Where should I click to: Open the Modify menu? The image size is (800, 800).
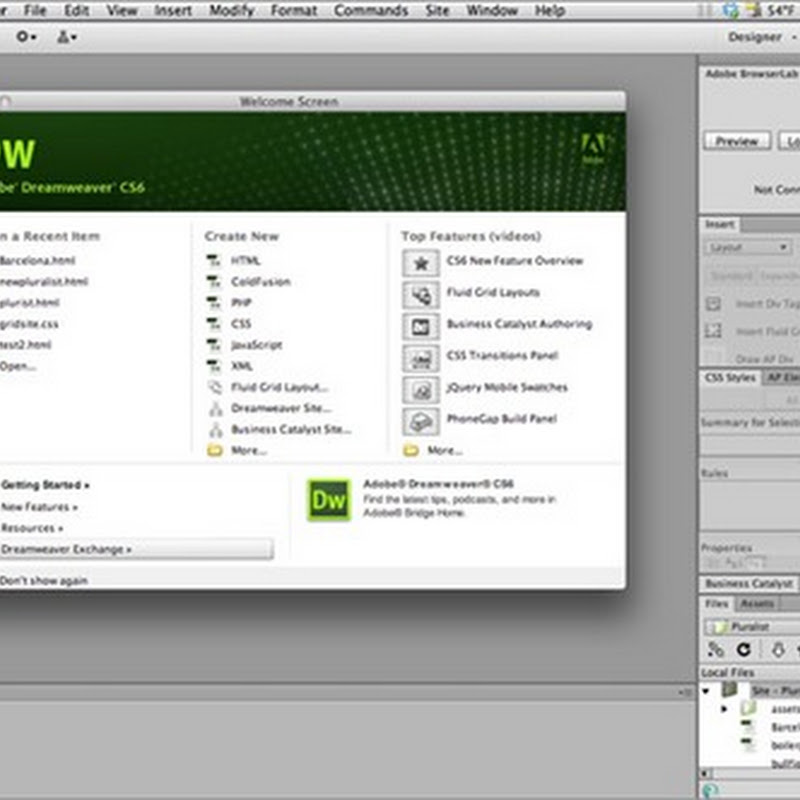232,10
